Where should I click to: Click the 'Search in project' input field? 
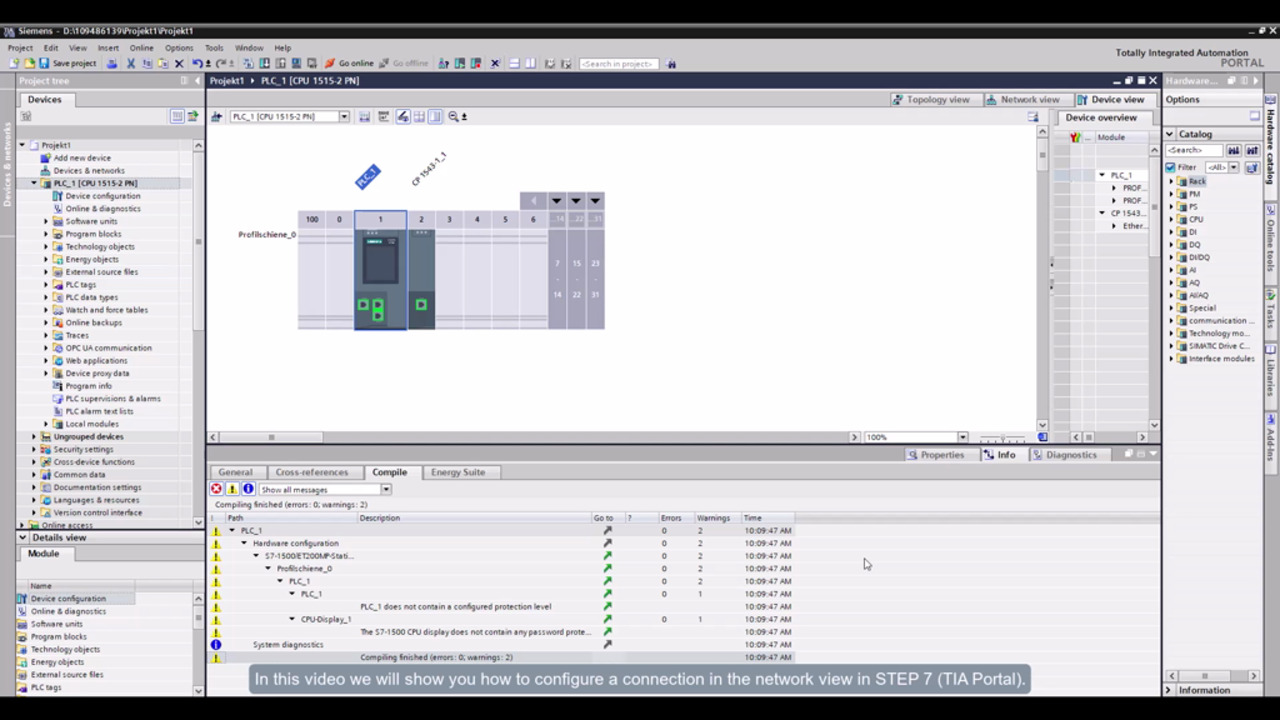pos(617,63)
